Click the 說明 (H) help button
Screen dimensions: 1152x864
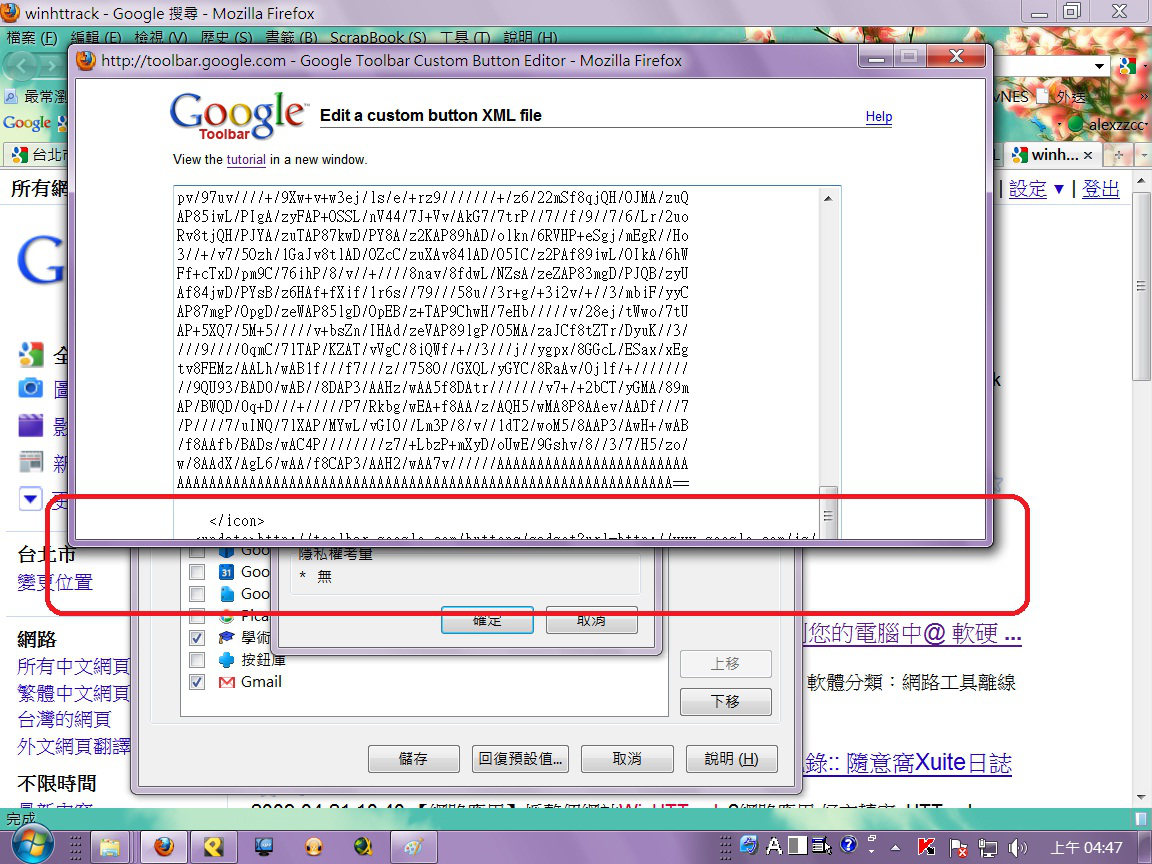pos(731,758)
